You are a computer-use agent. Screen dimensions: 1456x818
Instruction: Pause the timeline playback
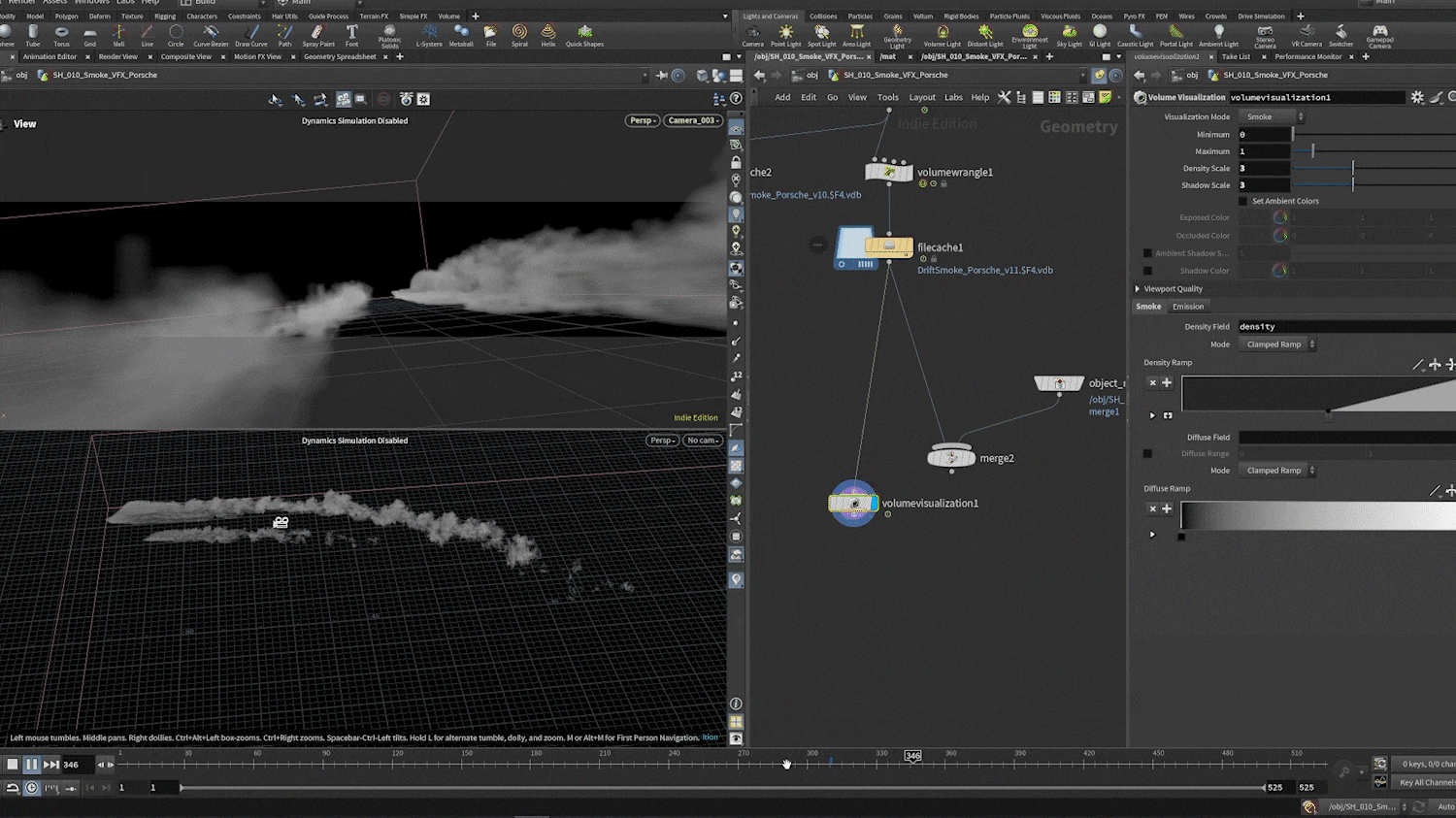coord(31,765)
